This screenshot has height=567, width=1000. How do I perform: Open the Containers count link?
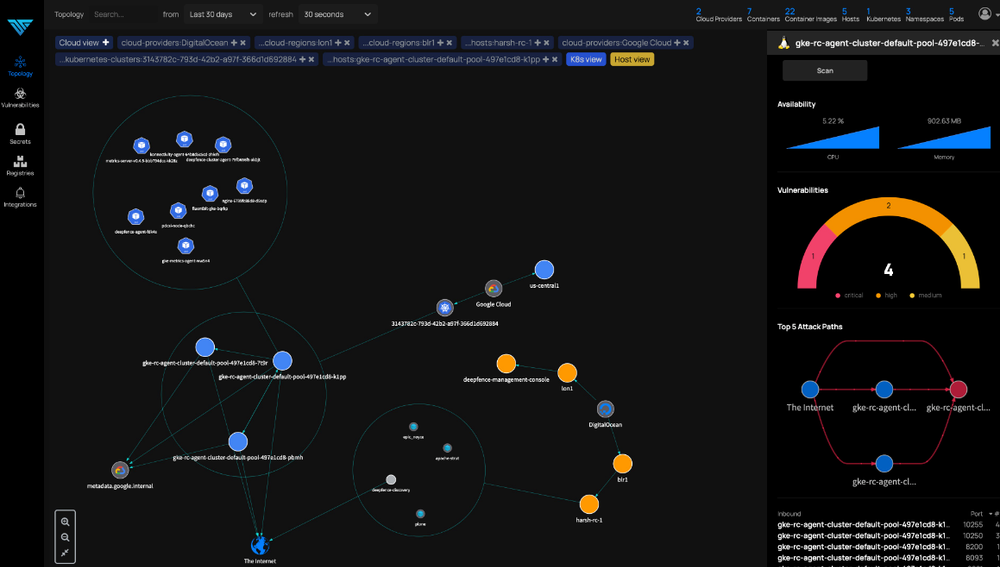click(763, 15)
